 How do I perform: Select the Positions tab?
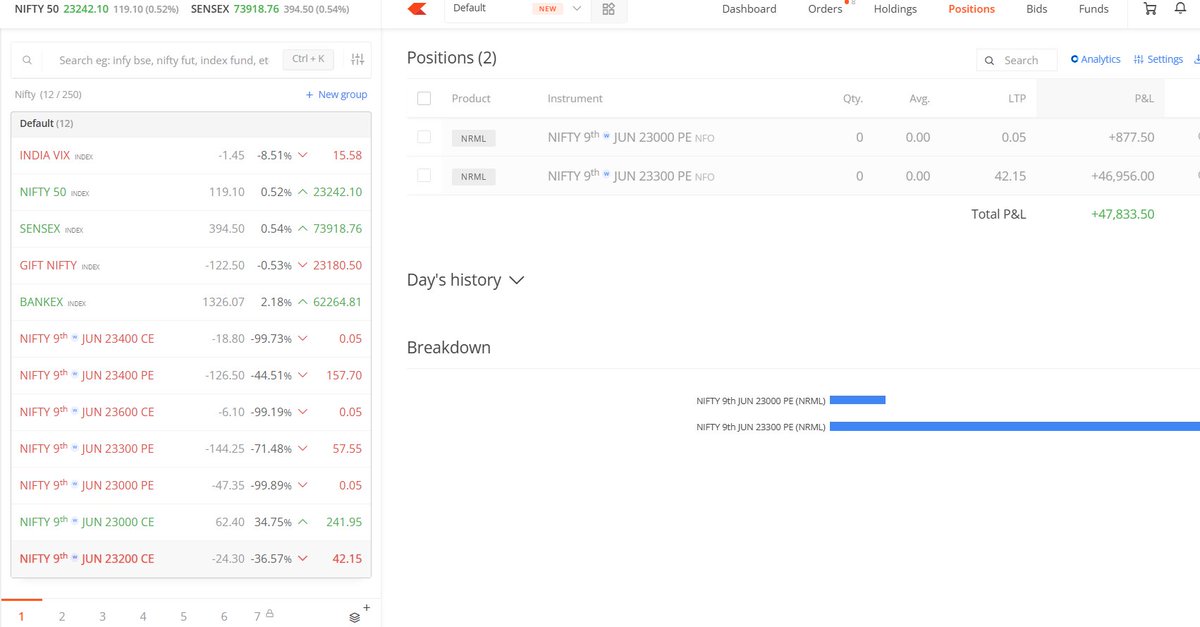tap(971, 9)
